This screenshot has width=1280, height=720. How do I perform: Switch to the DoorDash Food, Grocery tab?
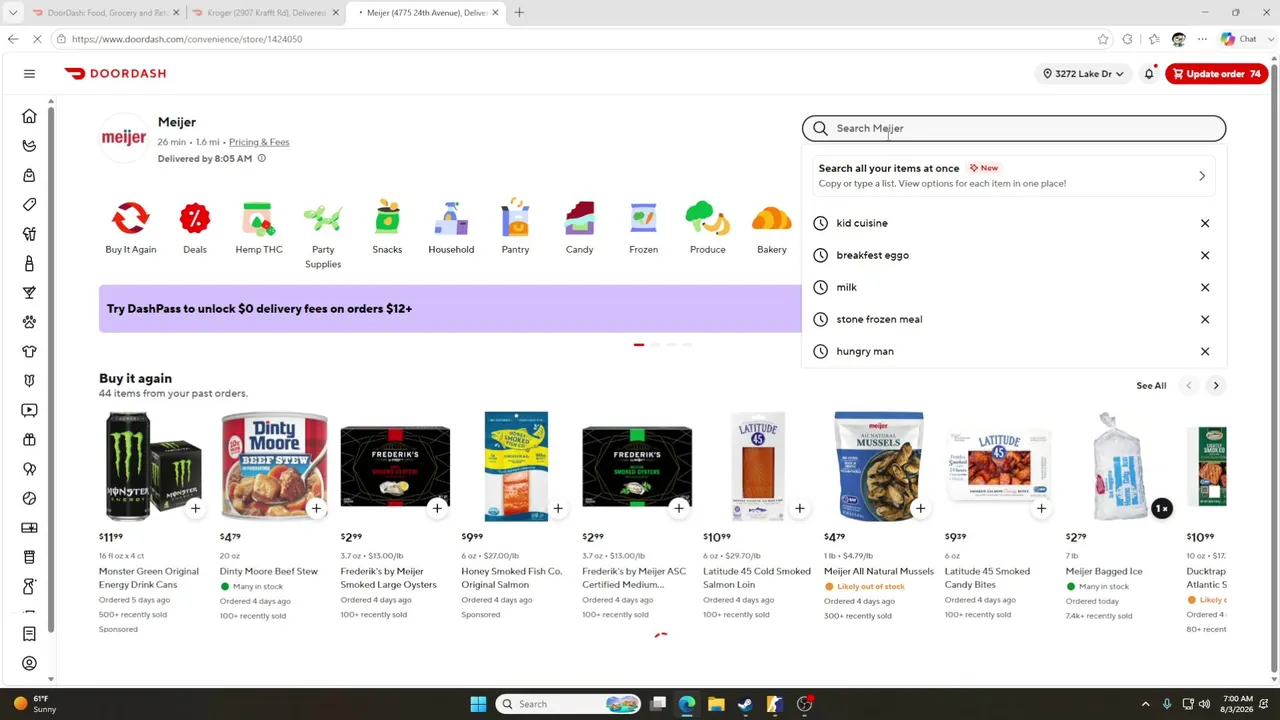pos(105,13)
